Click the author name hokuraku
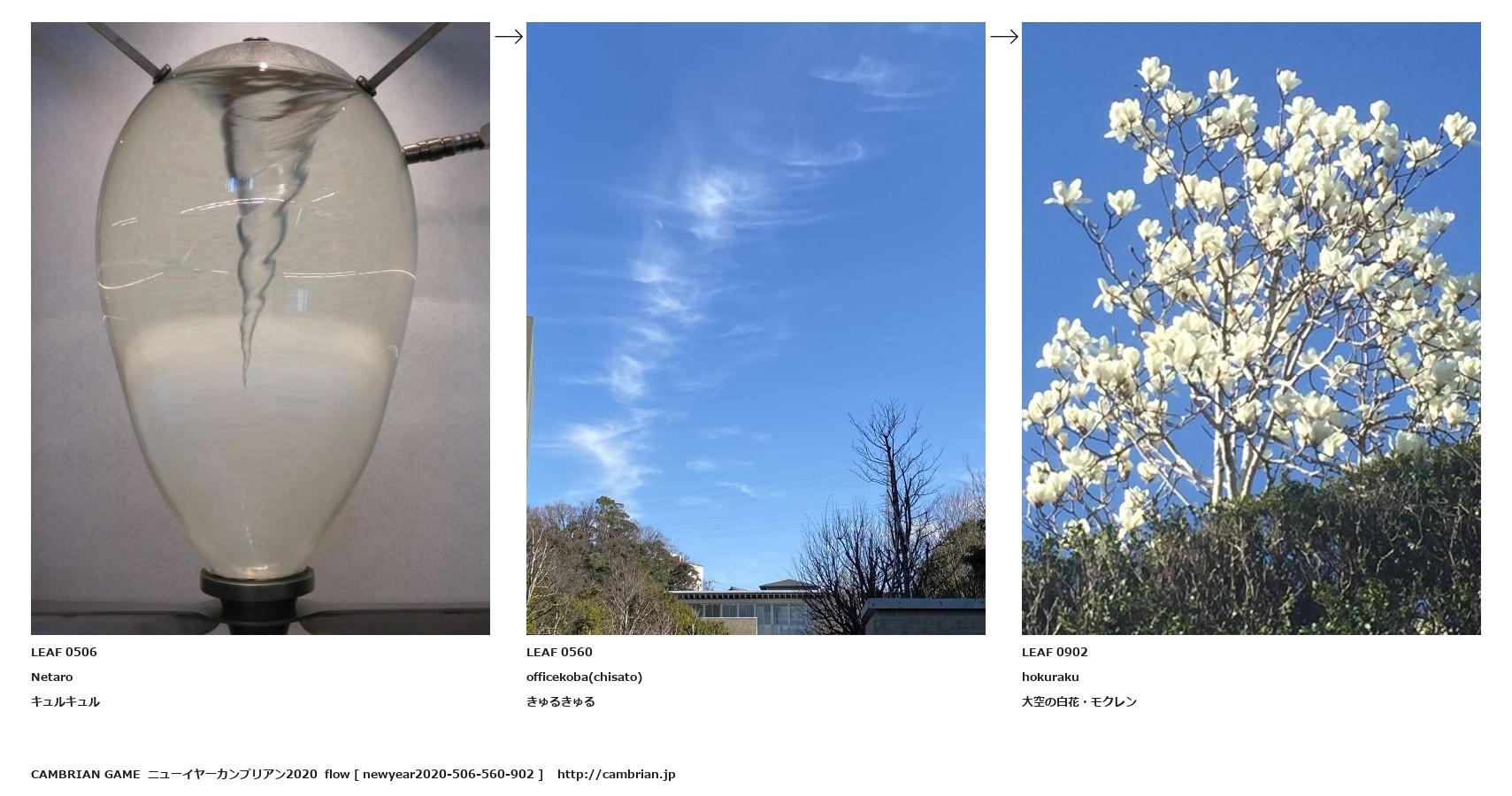Viewport: 1512px width, 796px height. coord(1050,677)
